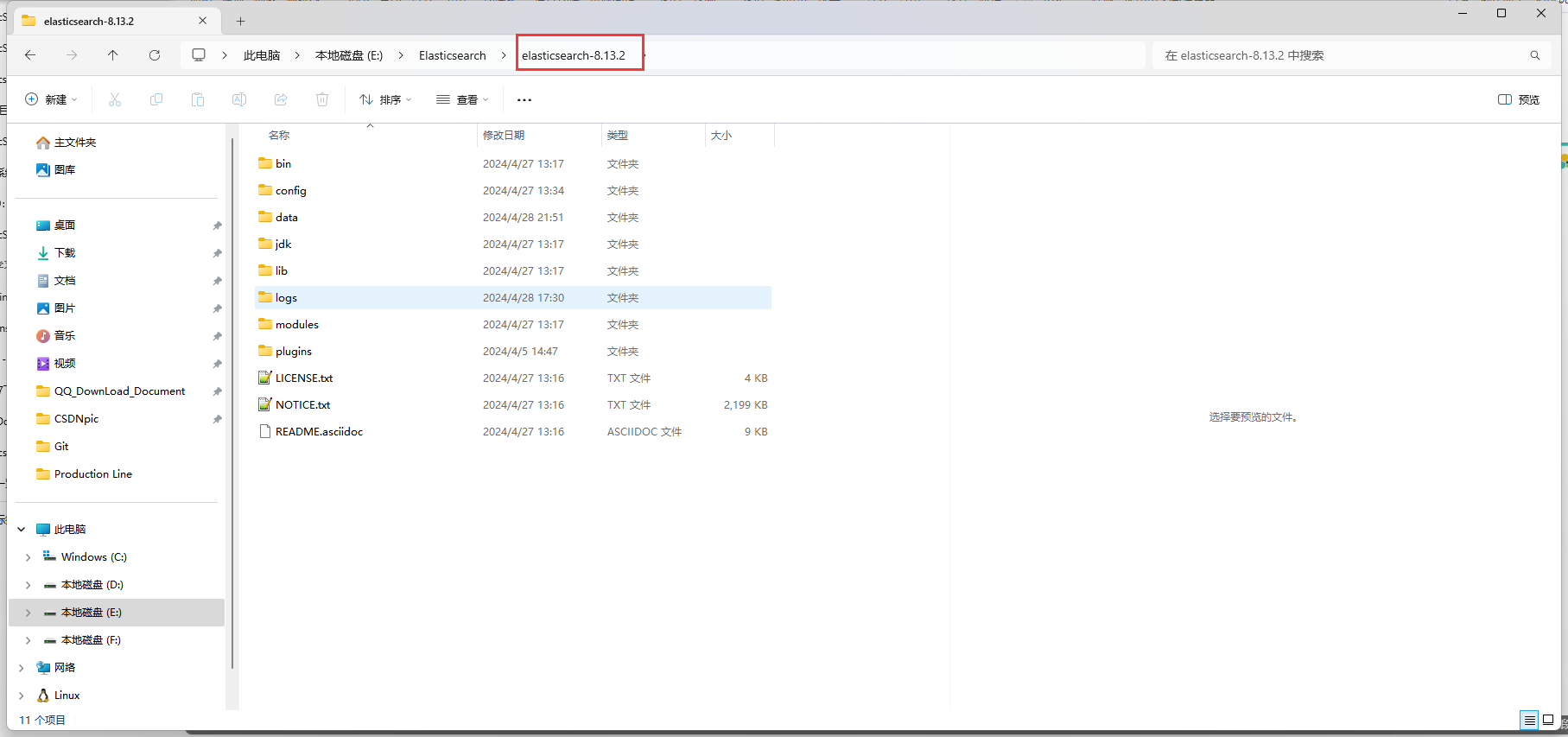Close the elasticsearch-8.13.2 tab

click(203, 21)
